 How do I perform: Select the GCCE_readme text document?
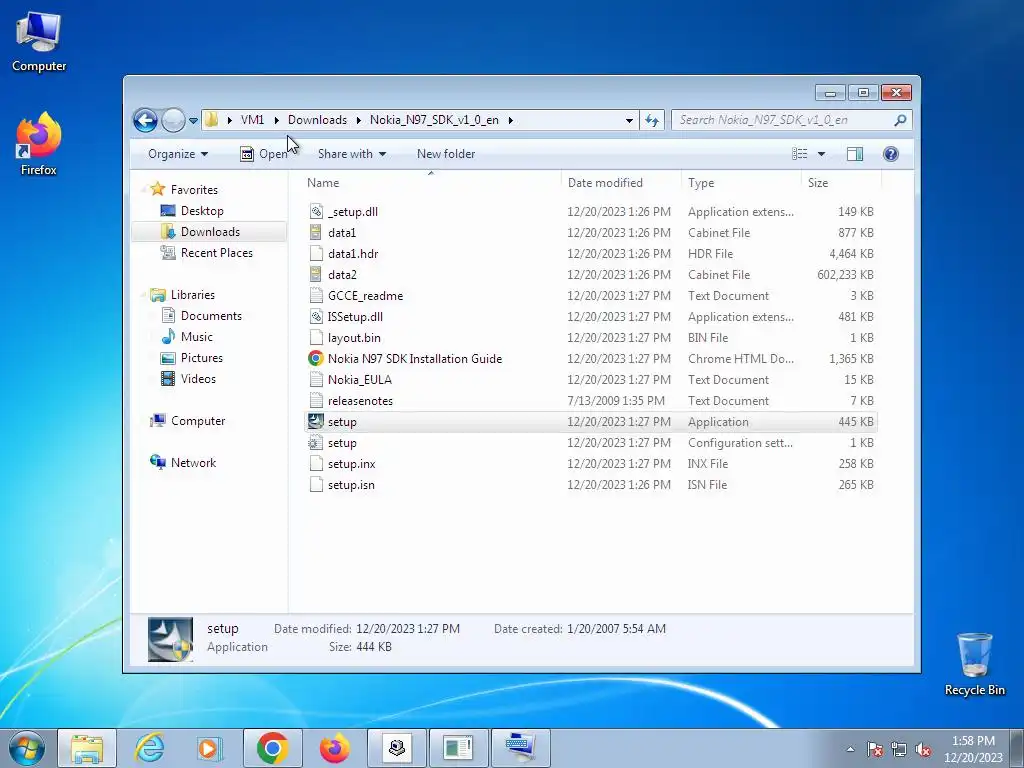click(x=365, y=296)
